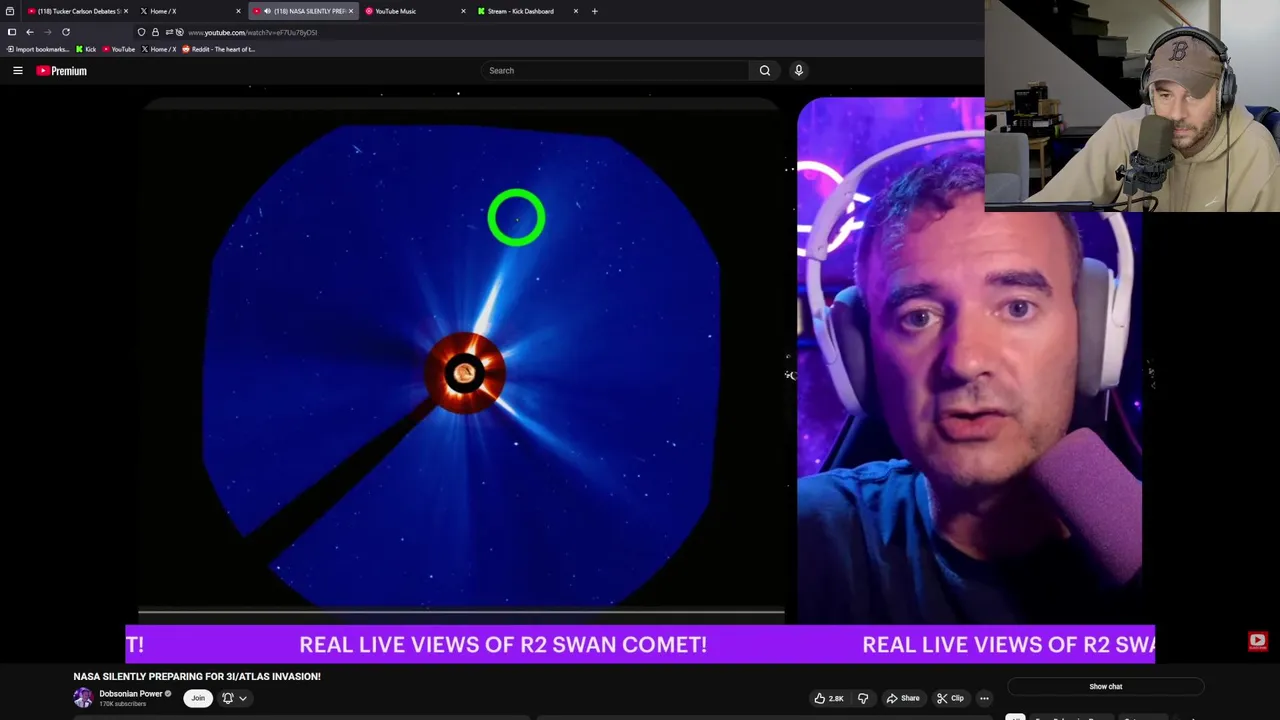This screenshot has width=1280, height=720.
Task: Open the YouTube guide hamburger menu
Action: click(18, 70)
